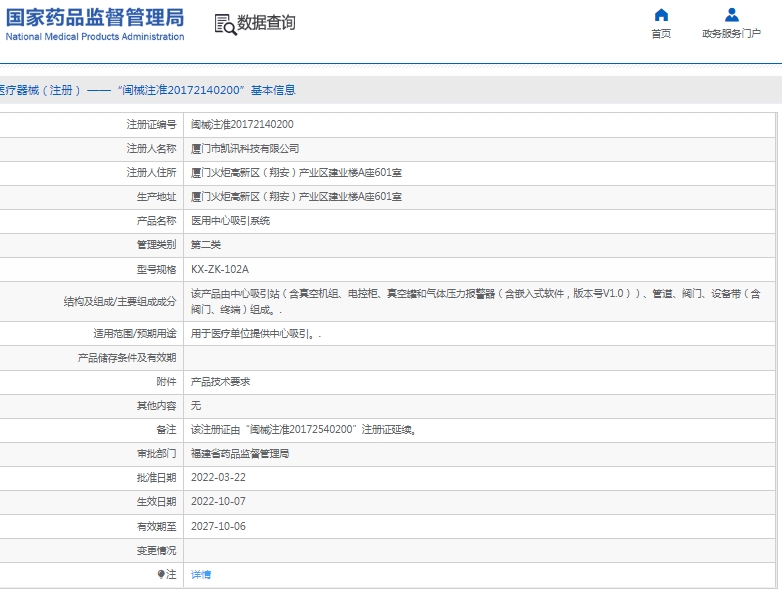Click the 注册人住所 label
The height and width of the screenshot is (595, 782).
[151, 173]
